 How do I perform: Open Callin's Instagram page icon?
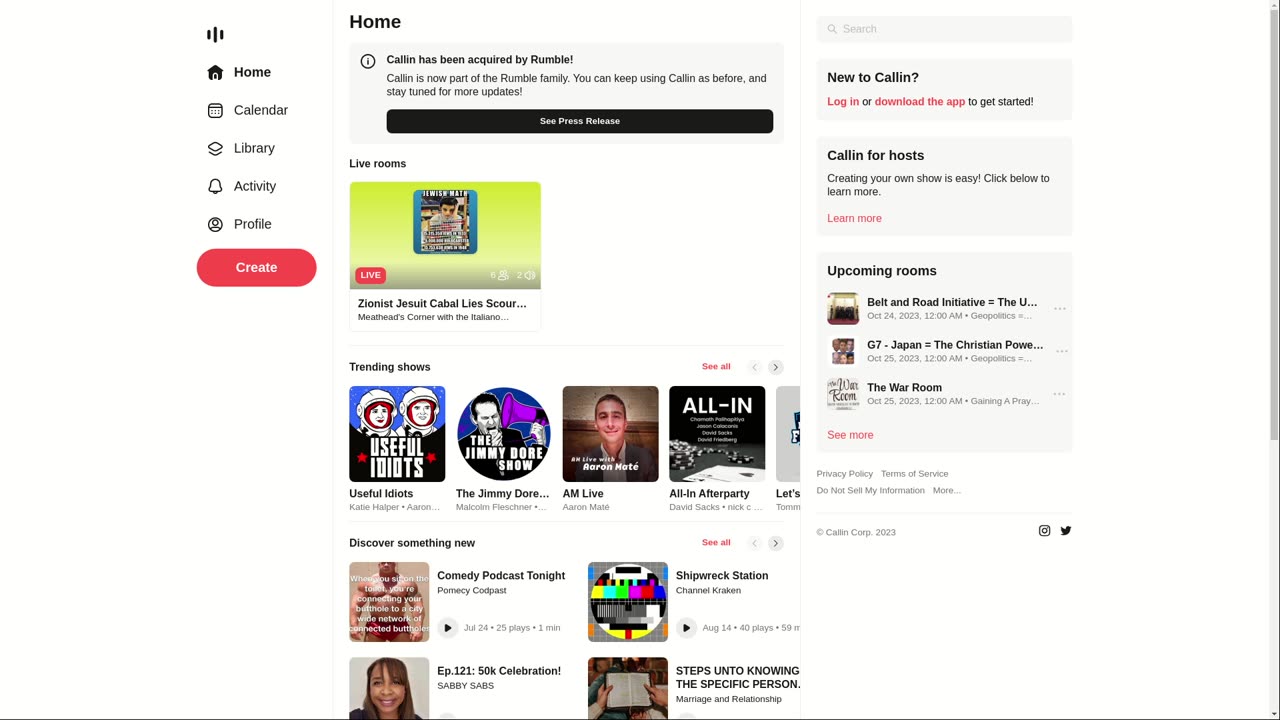click(1044, 531)
